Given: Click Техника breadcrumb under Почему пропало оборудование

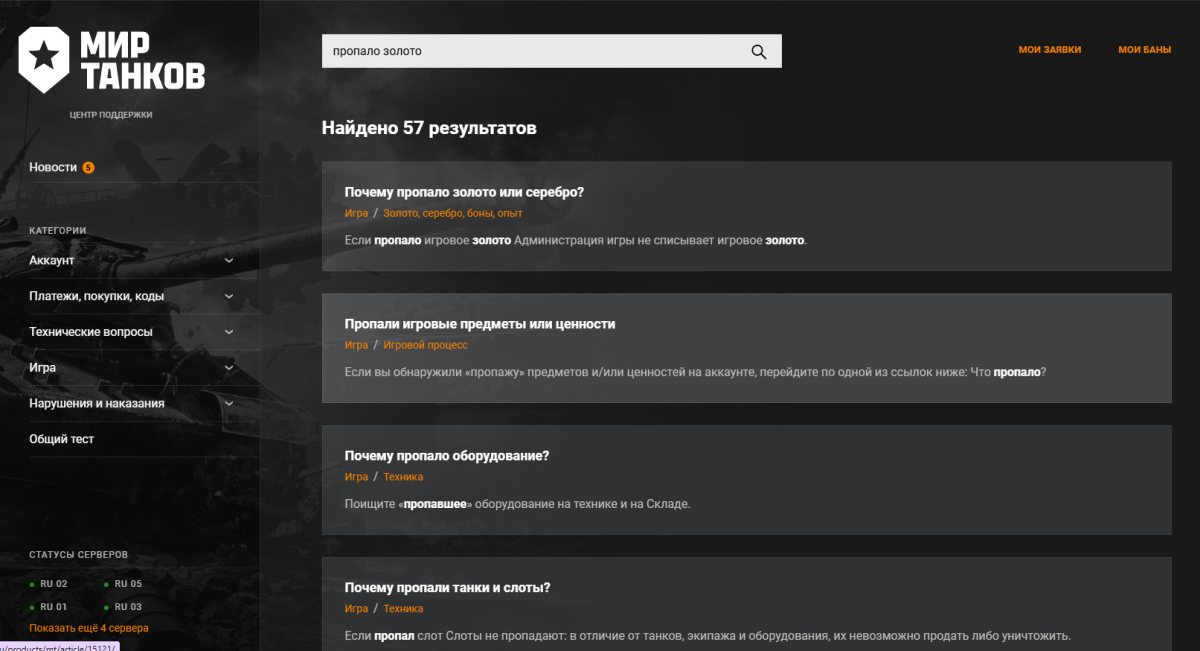Looking at the screenshot, I should coord(403,477).
